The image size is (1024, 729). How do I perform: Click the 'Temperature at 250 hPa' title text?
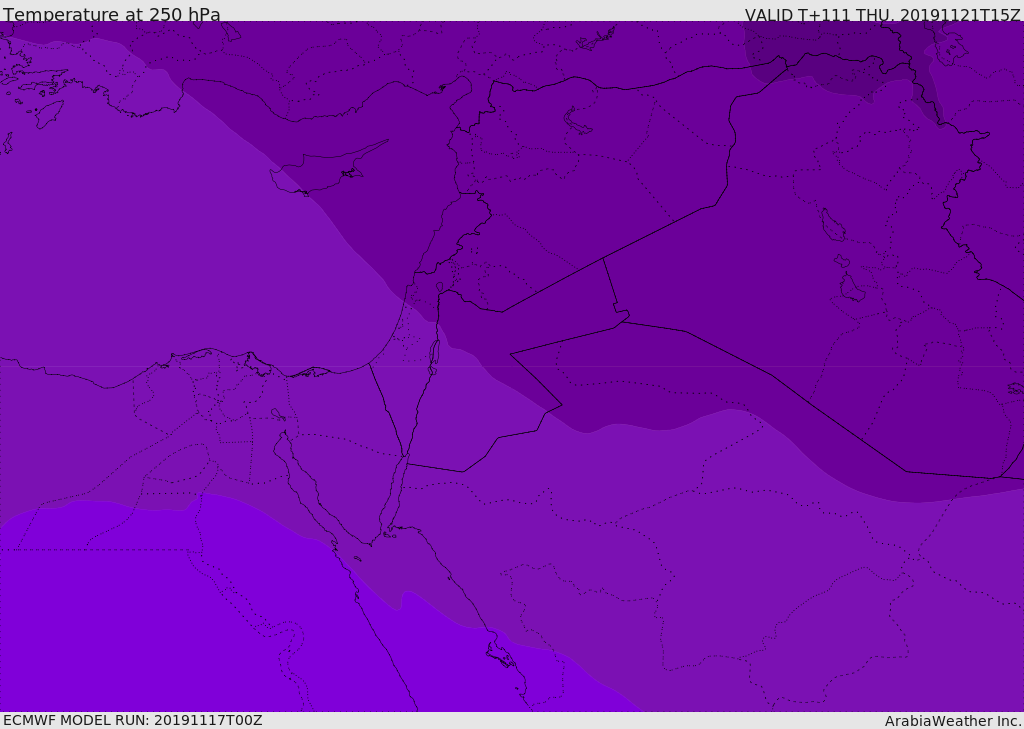(x=112, y=14)
